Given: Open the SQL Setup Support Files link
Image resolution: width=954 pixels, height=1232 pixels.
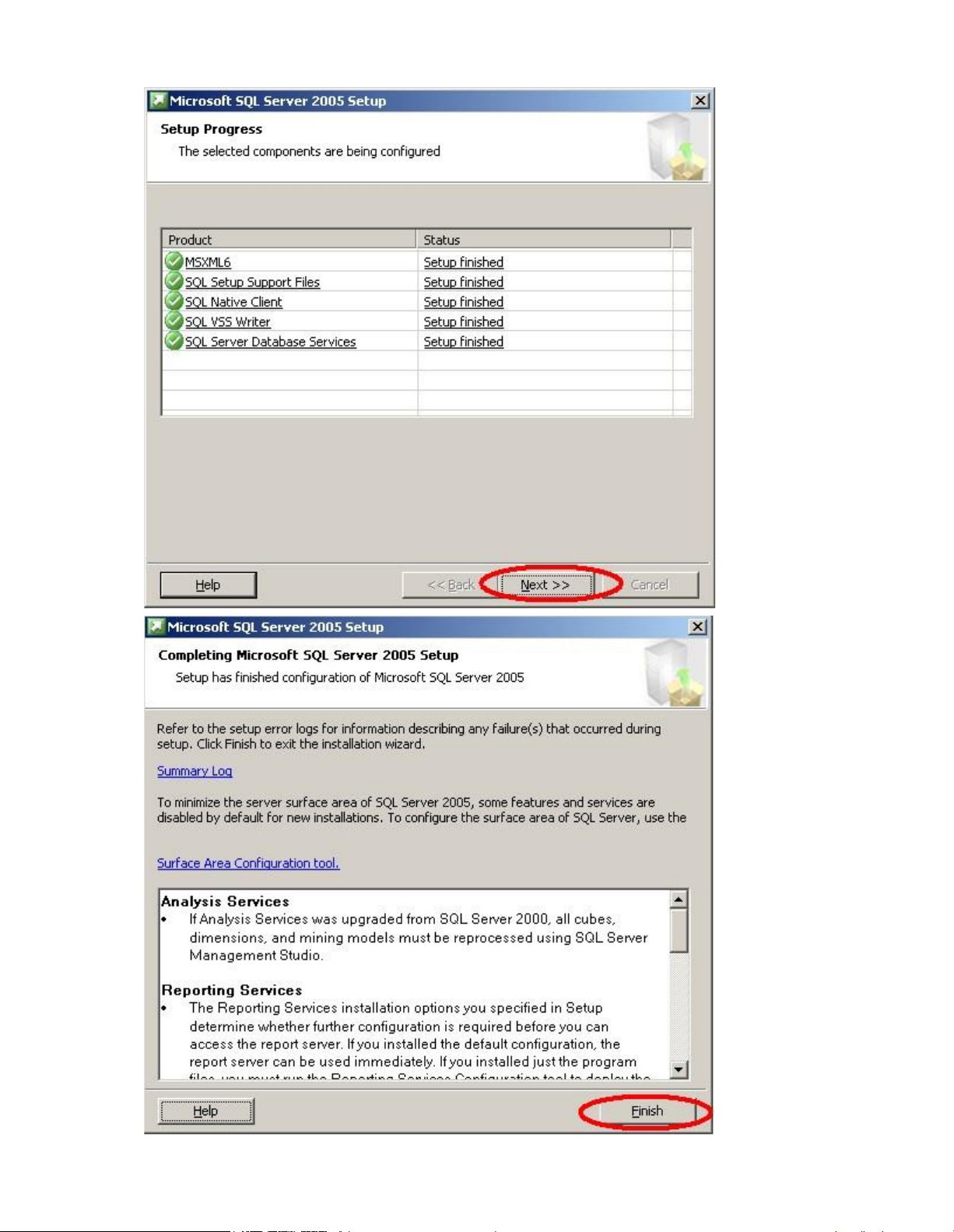Looking at the screenshot, I should [x=252, y=283].
